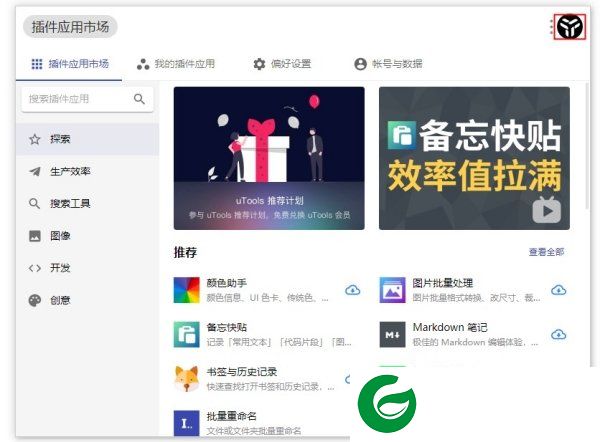Click the 备忘快贴 description text
Image resolution: width=600 pixels, height=442 pixels.
tap(279, 342)
